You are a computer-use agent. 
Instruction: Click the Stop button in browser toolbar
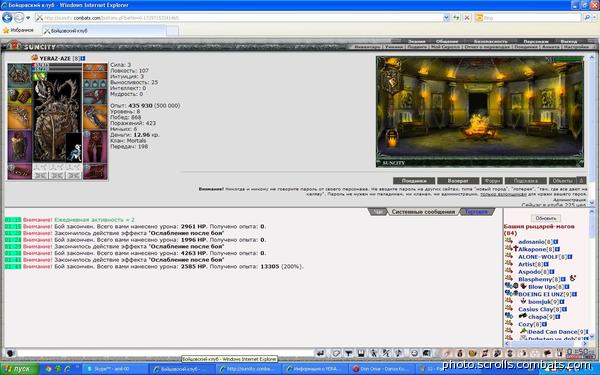(x=467, y=18)
